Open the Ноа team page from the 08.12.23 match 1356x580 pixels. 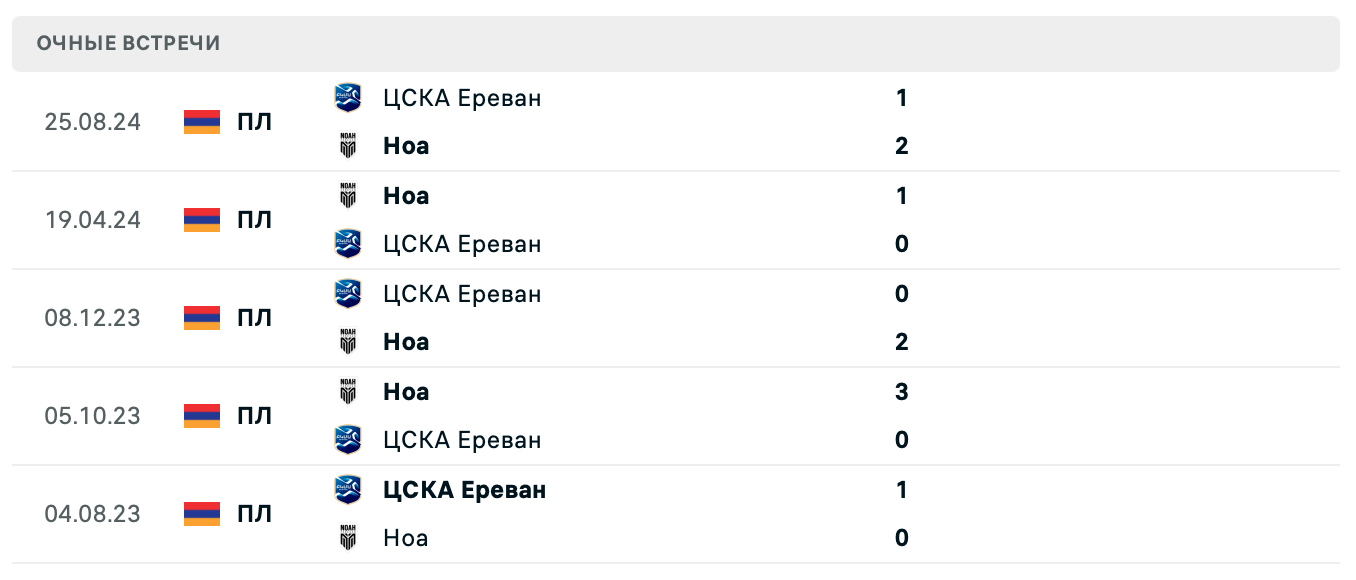[x=405, y=342]
